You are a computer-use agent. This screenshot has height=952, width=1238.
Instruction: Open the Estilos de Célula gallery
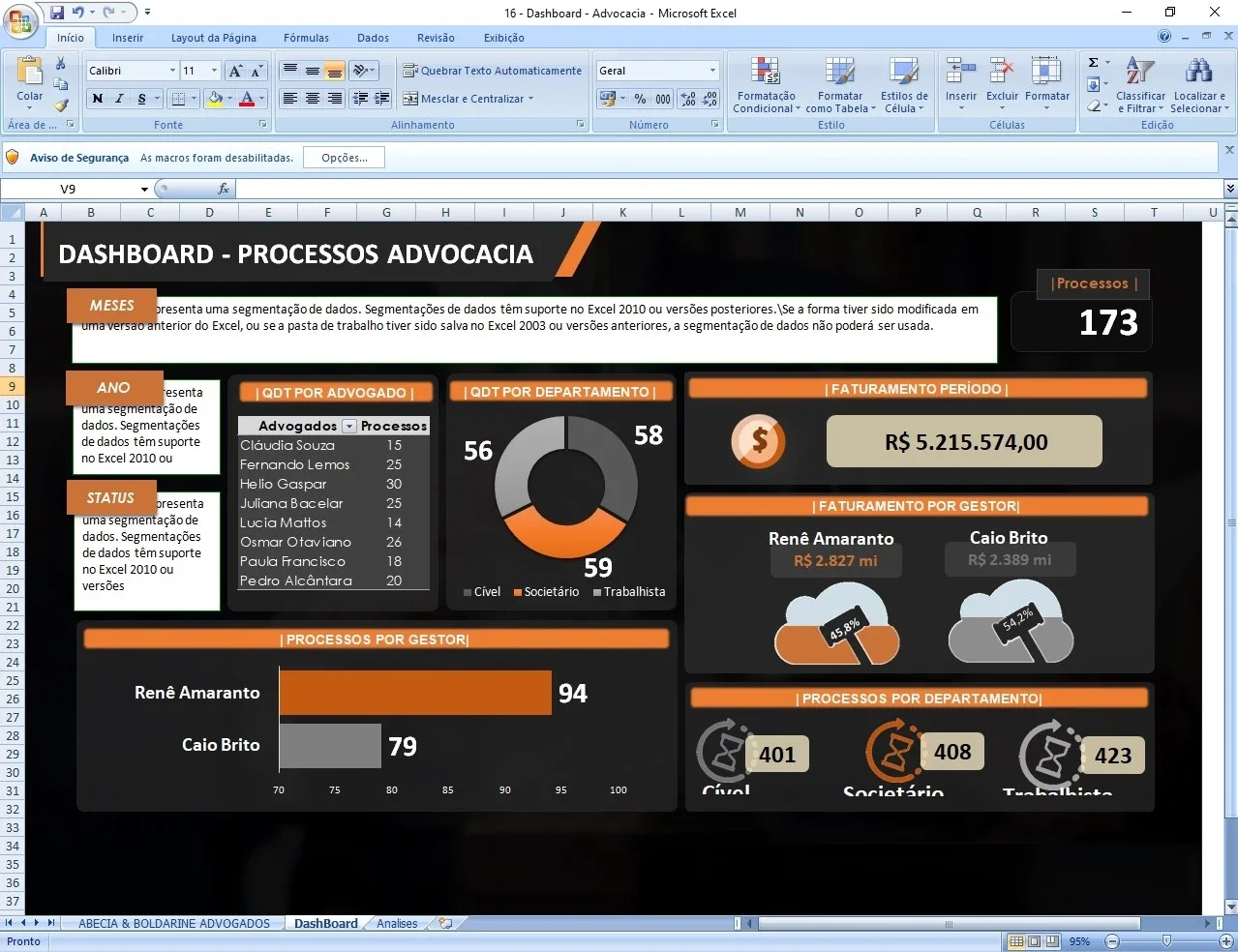click(x=904, y=85)
